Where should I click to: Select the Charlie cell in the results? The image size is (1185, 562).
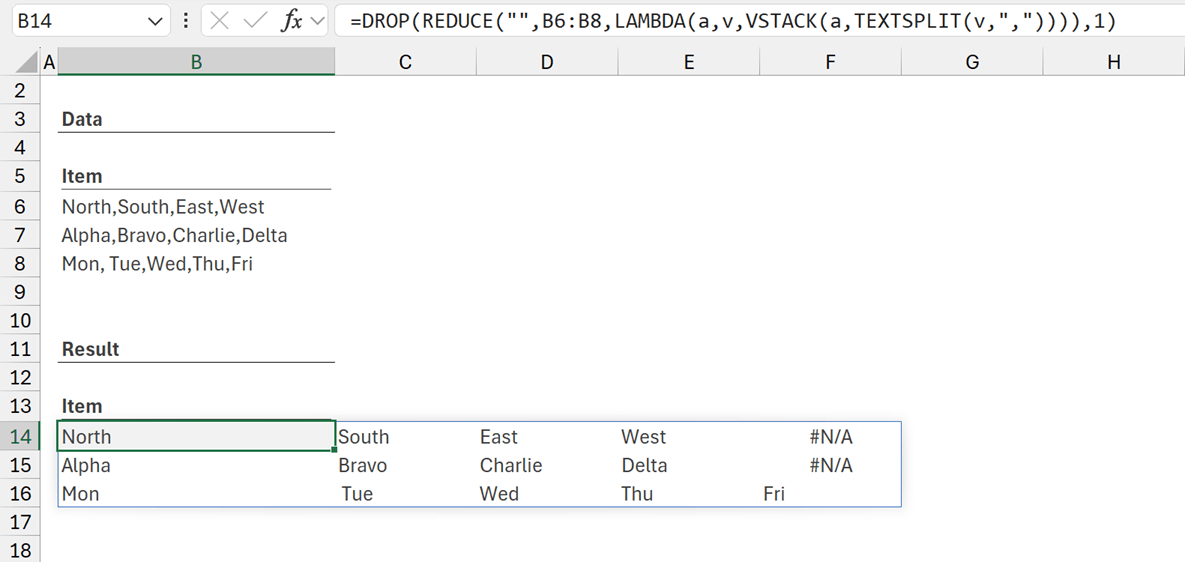coord(511,466)
